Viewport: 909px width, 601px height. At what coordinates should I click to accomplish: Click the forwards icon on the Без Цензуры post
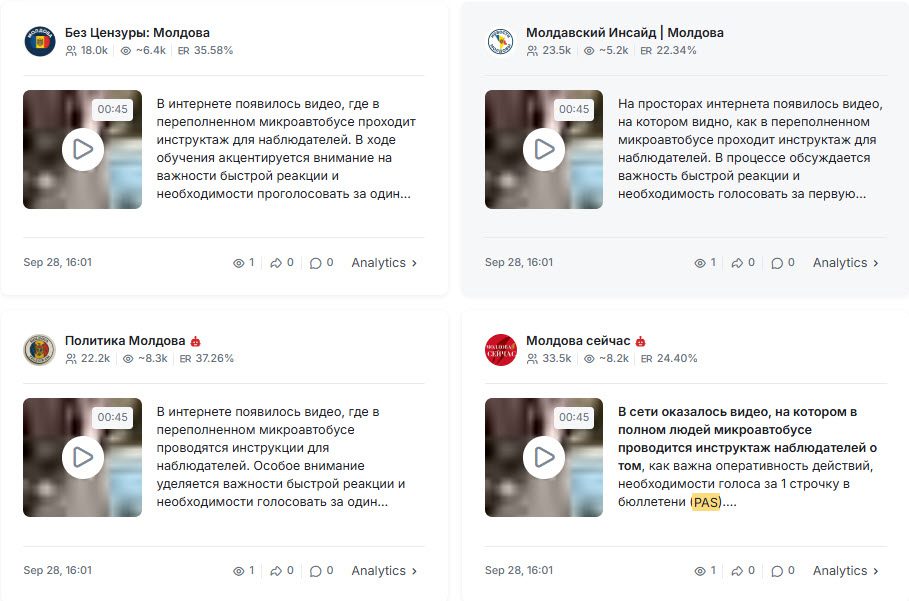point(276,263)
